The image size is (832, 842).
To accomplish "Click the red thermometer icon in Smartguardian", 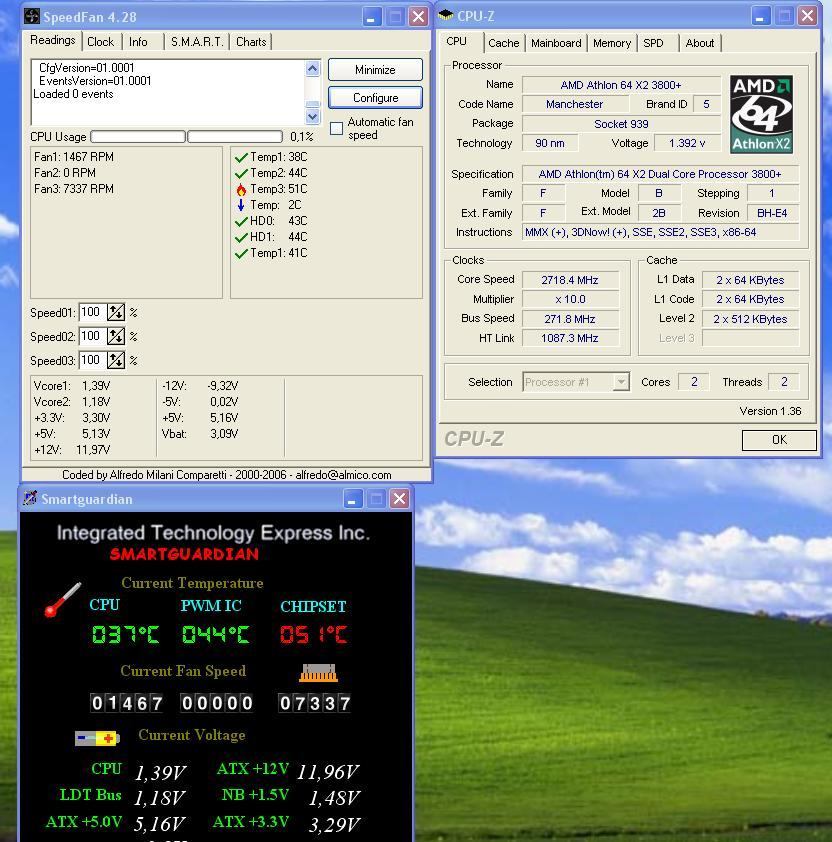I will point(62,600).
